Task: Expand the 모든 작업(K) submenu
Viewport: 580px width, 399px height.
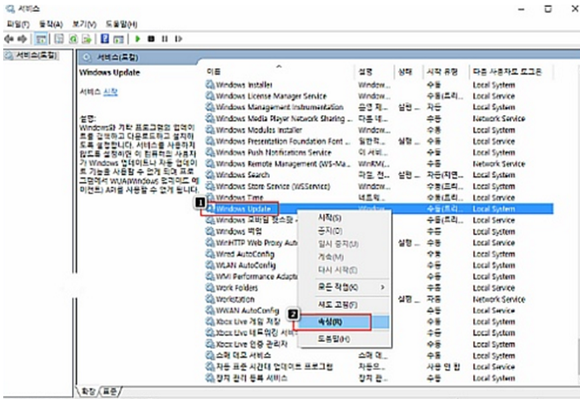Action: [345, 287]
